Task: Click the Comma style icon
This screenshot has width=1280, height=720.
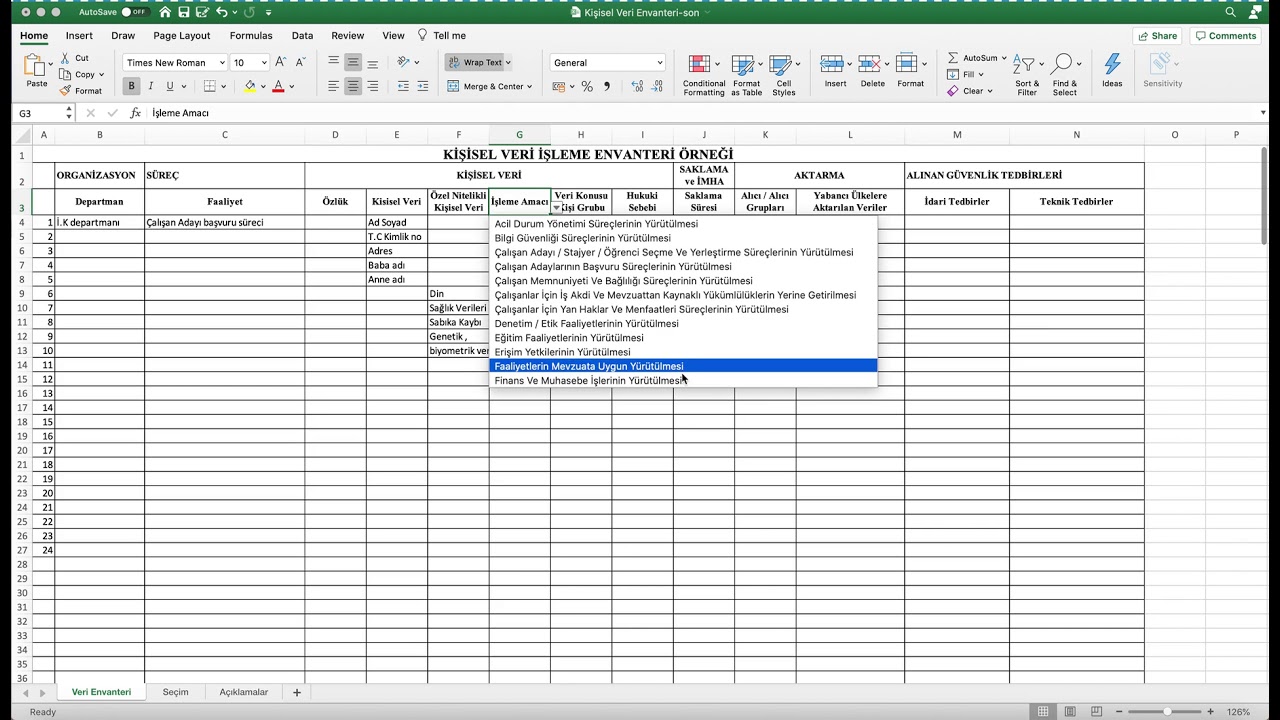Action: pos(606,87)
